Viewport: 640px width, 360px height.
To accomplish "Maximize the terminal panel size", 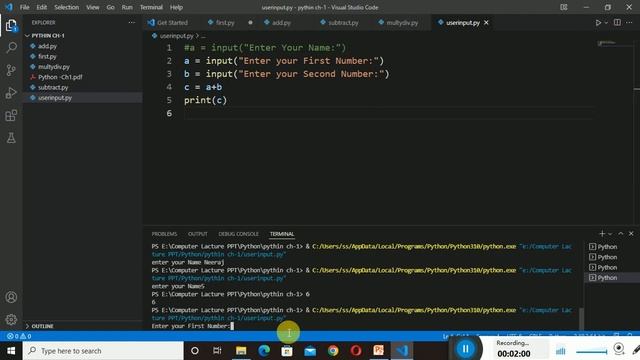I will (x=621, y=234).
